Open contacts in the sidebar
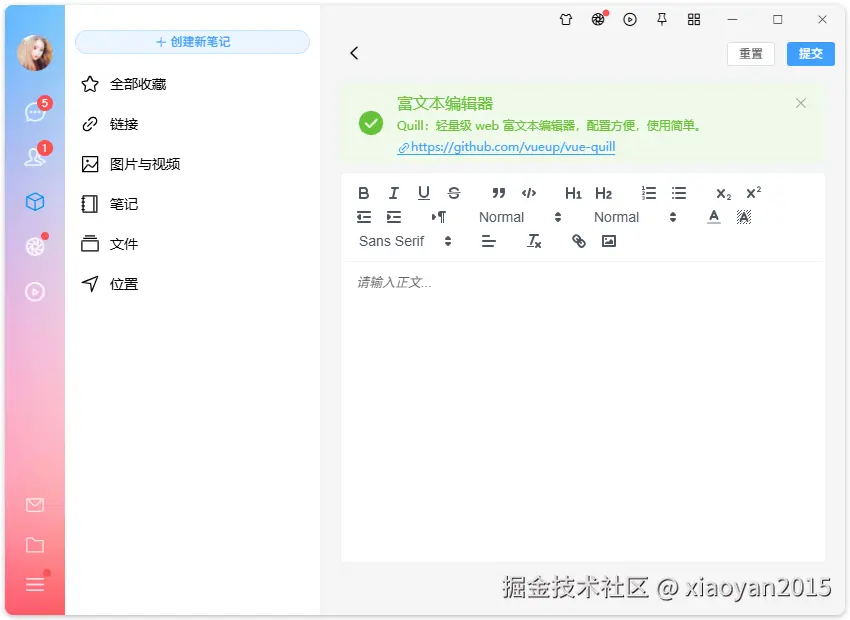This screenshot has width=850, height=620. (35, 157)
